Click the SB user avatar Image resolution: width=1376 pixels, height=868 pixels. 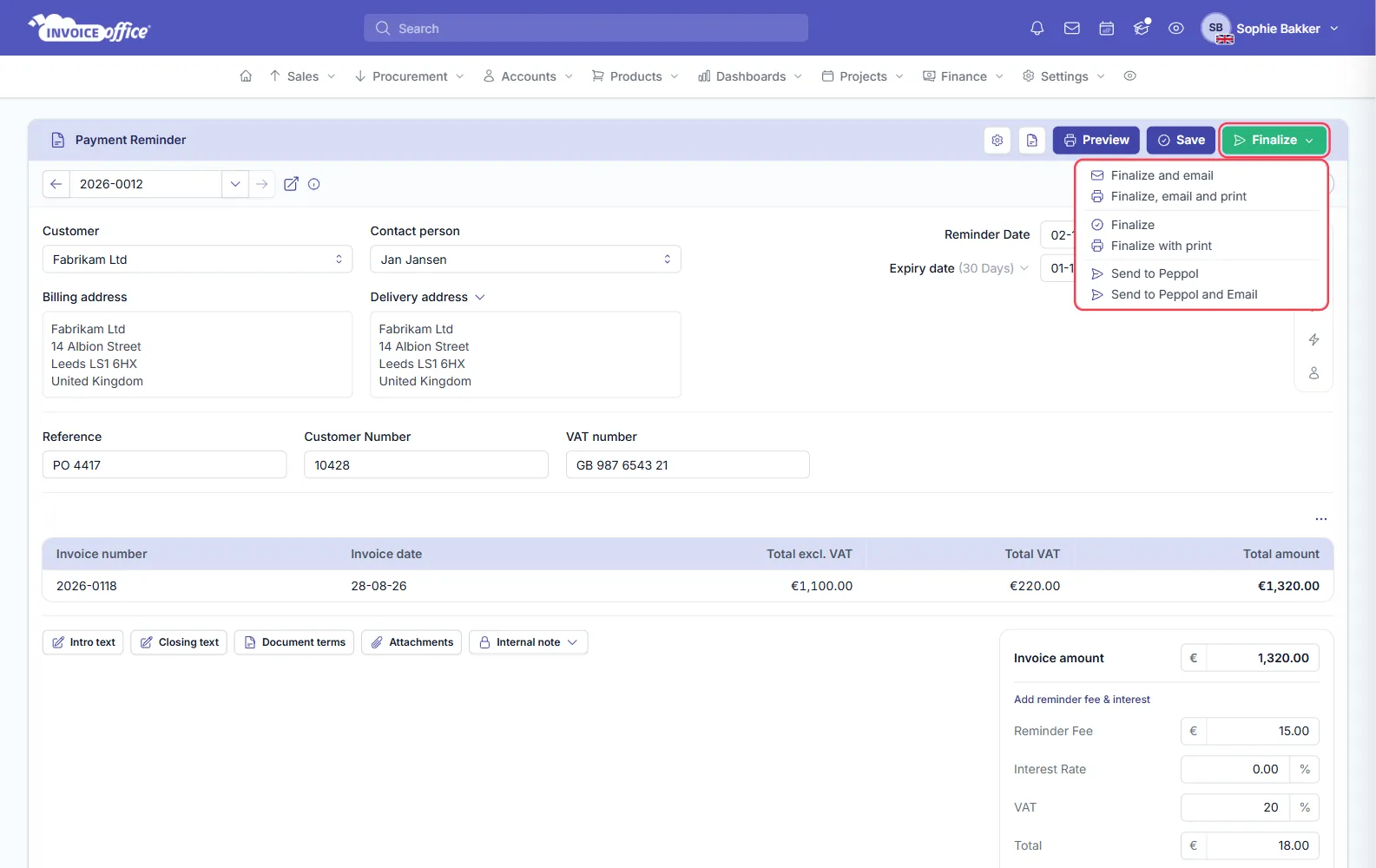pyautogui.click(x=1216, y=29)
